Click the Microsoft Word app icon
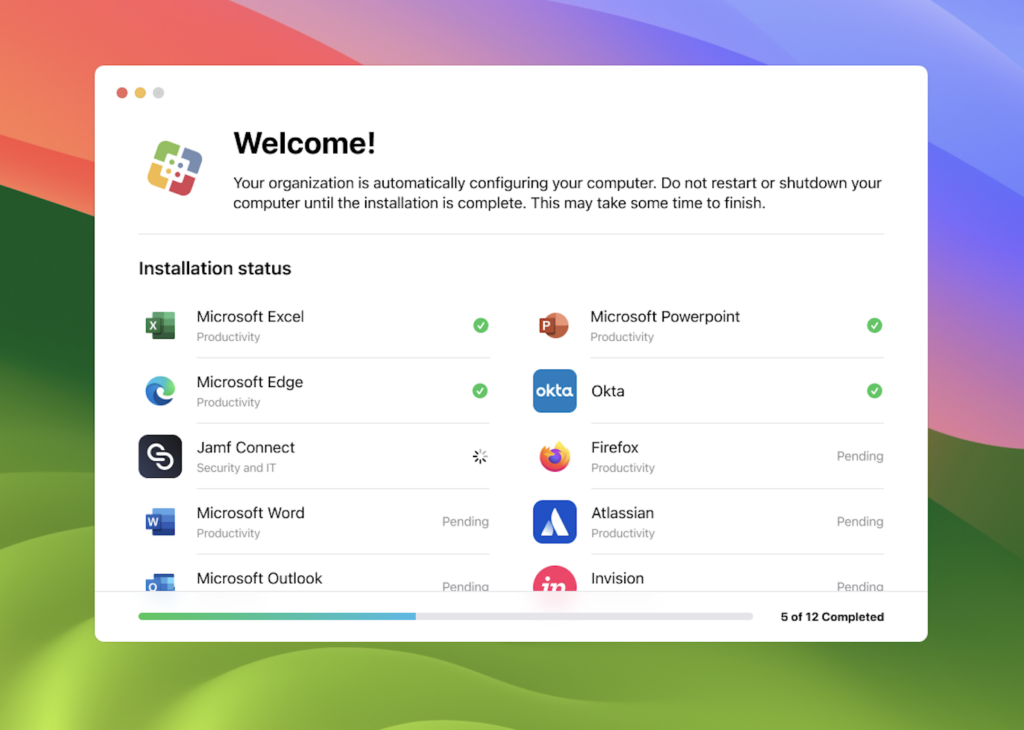The height and width of the screenshot is (730, 1024). point(160,522)
